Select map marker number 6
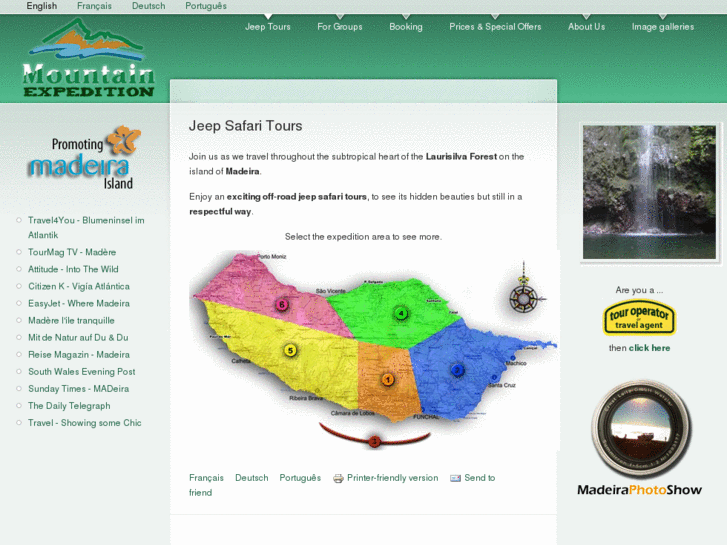 point(281,305)
